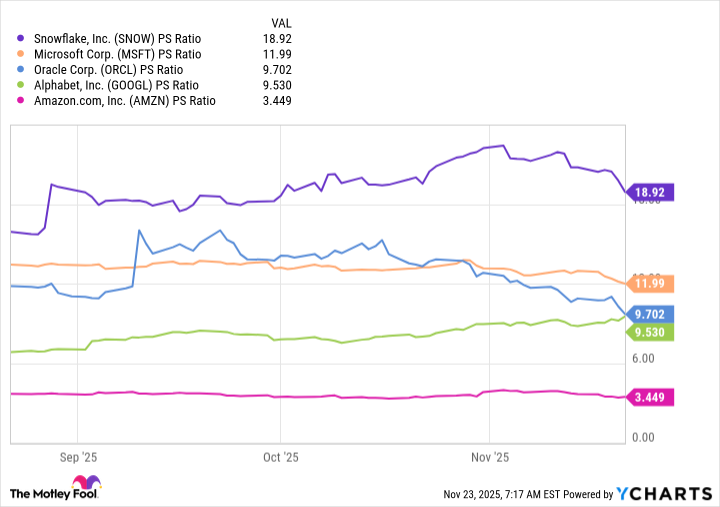Screen dimensions: 720x507
Task: Select the Microsoft Corp. (MSFT) PS Ratio label
Action: point(118,54)
